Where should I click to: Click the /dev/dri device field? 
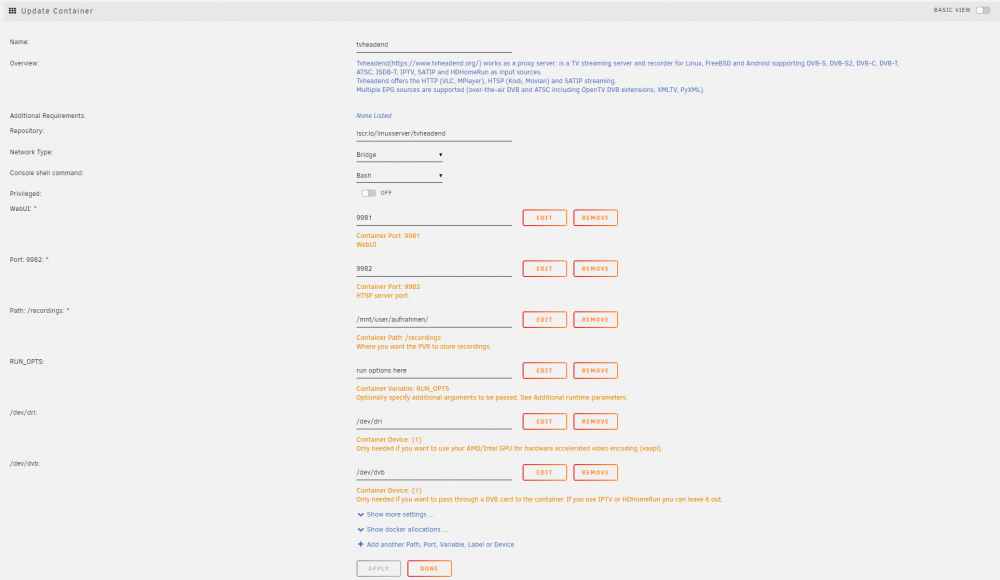pyautogui.click(x=434, y=422)
